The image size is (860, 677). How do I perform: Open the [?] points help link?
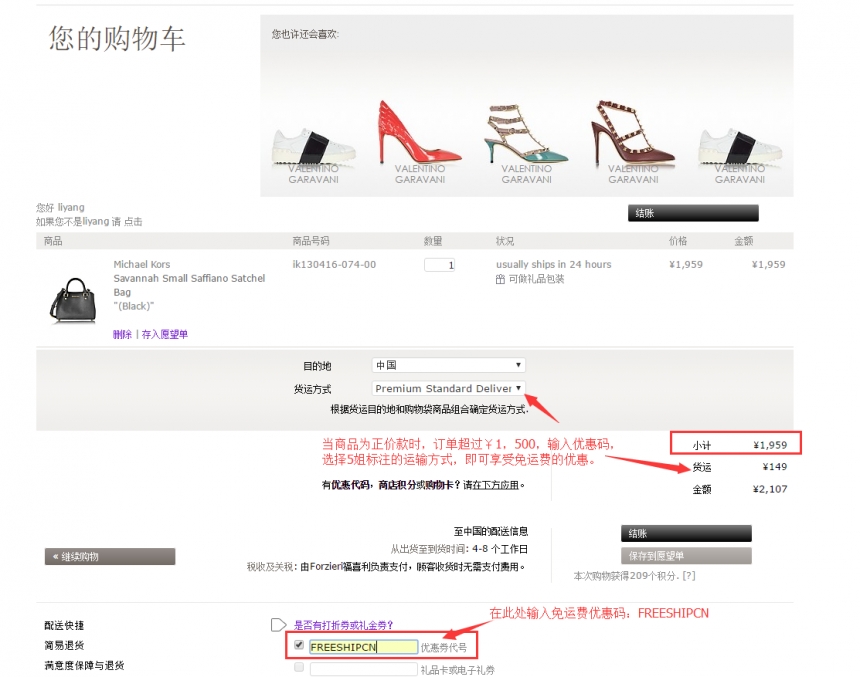pos(689,576)
